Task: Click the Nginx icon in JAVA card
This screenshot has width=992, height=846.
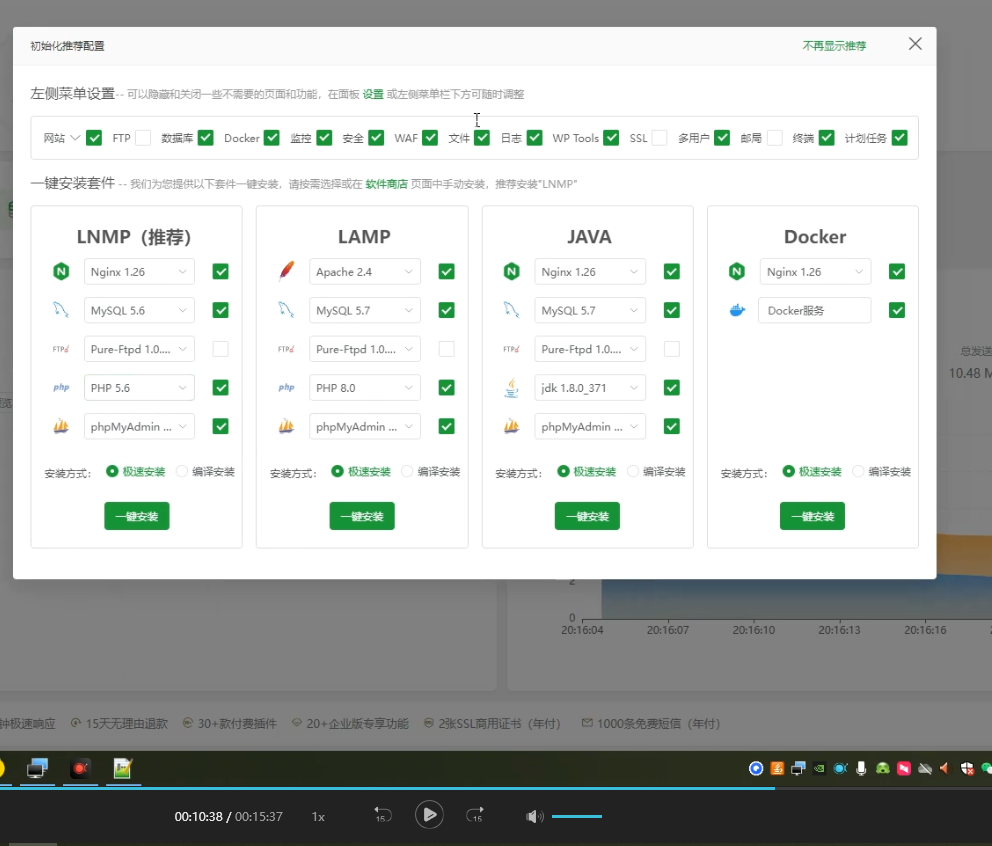Action: 511,272
